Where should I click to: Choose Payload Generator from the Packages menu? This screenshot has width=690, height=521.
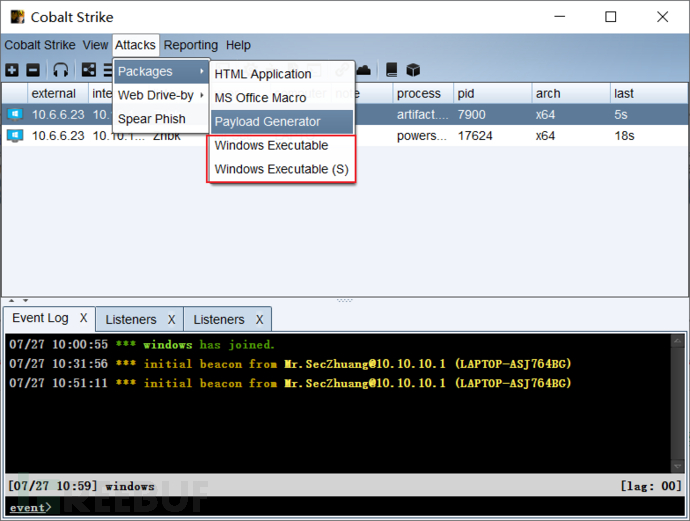pos(267,122)
